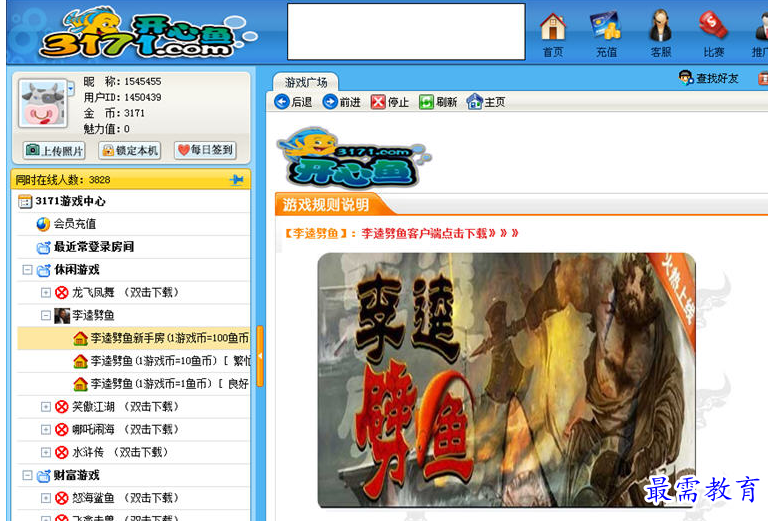Click the 上传照片 upload photo button

coord(54,150)
